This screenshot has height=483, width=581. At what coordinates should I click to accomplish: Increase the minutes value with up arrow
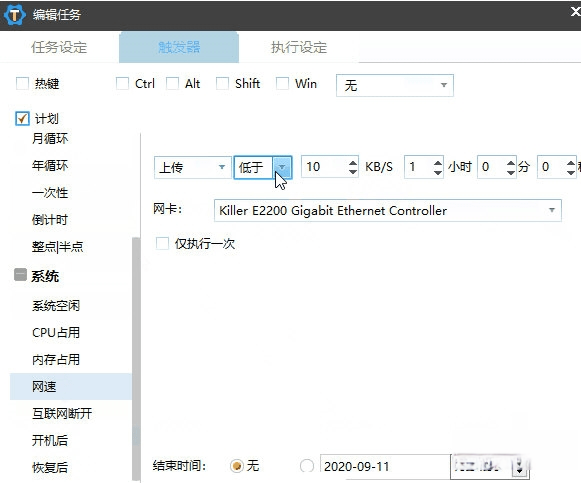(511, 163)
